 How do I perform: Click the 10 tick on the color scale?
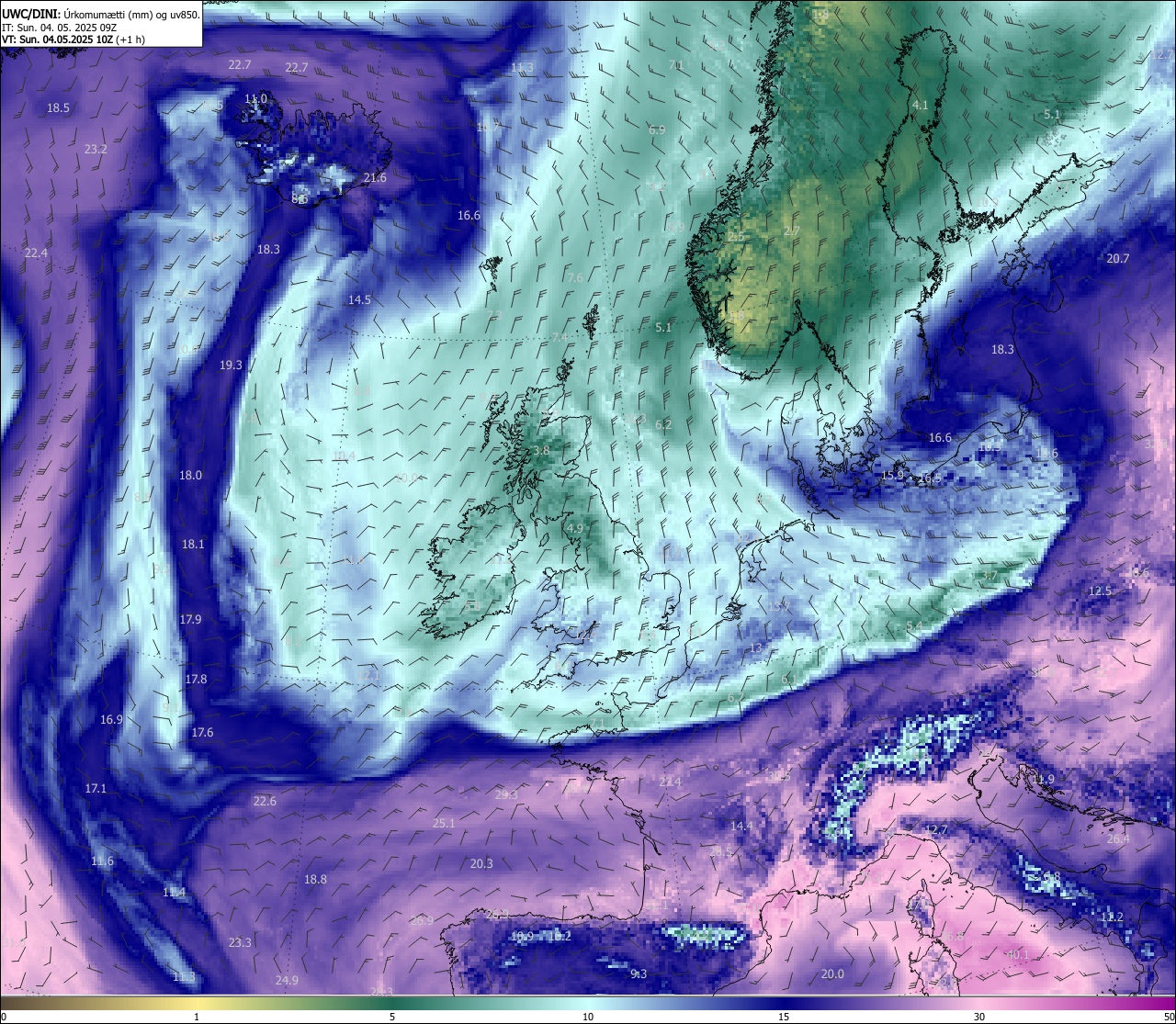click(x=588, y=1017)
